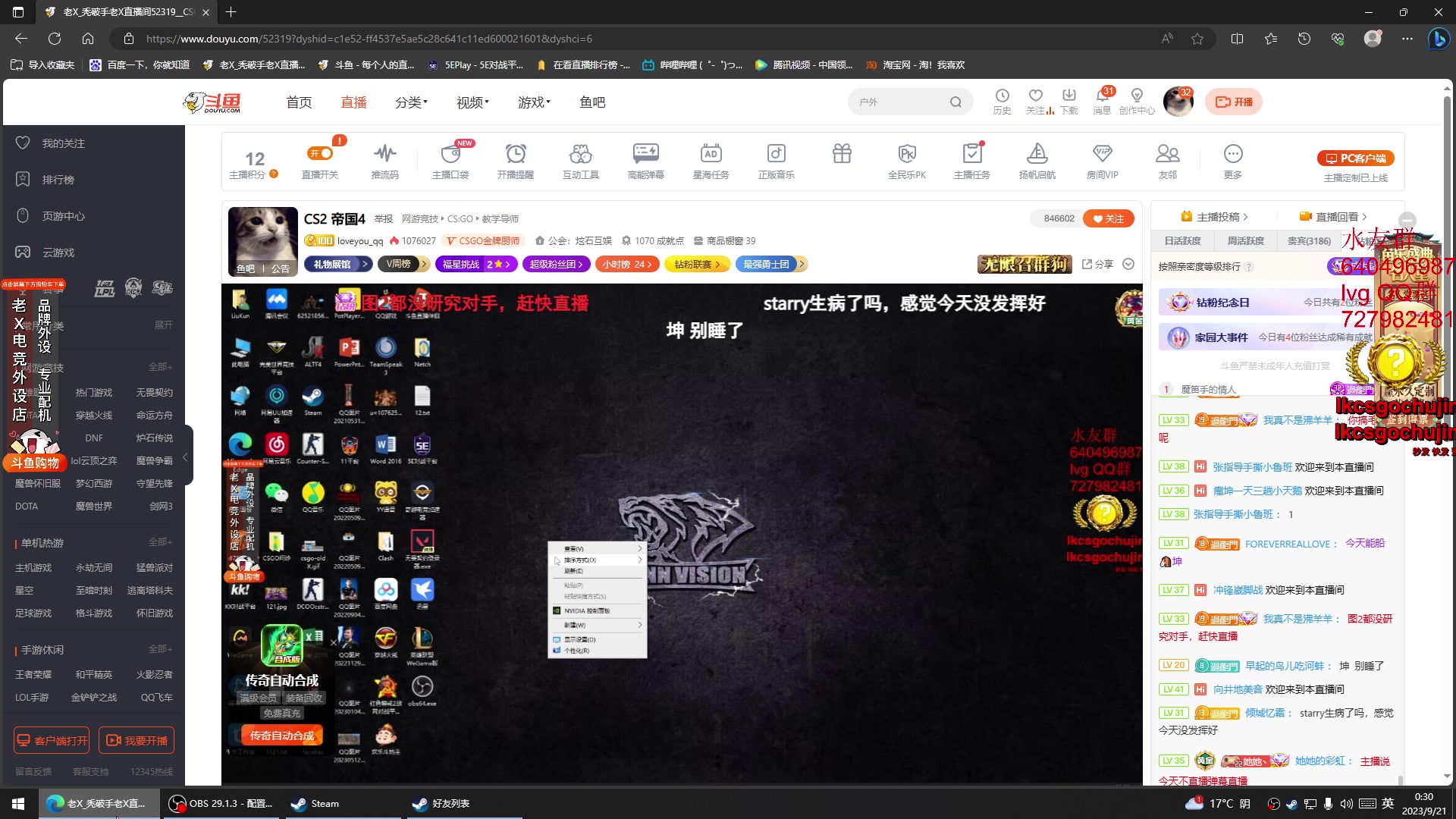Expand 手游休闲 全部 list

pos(160,649)
